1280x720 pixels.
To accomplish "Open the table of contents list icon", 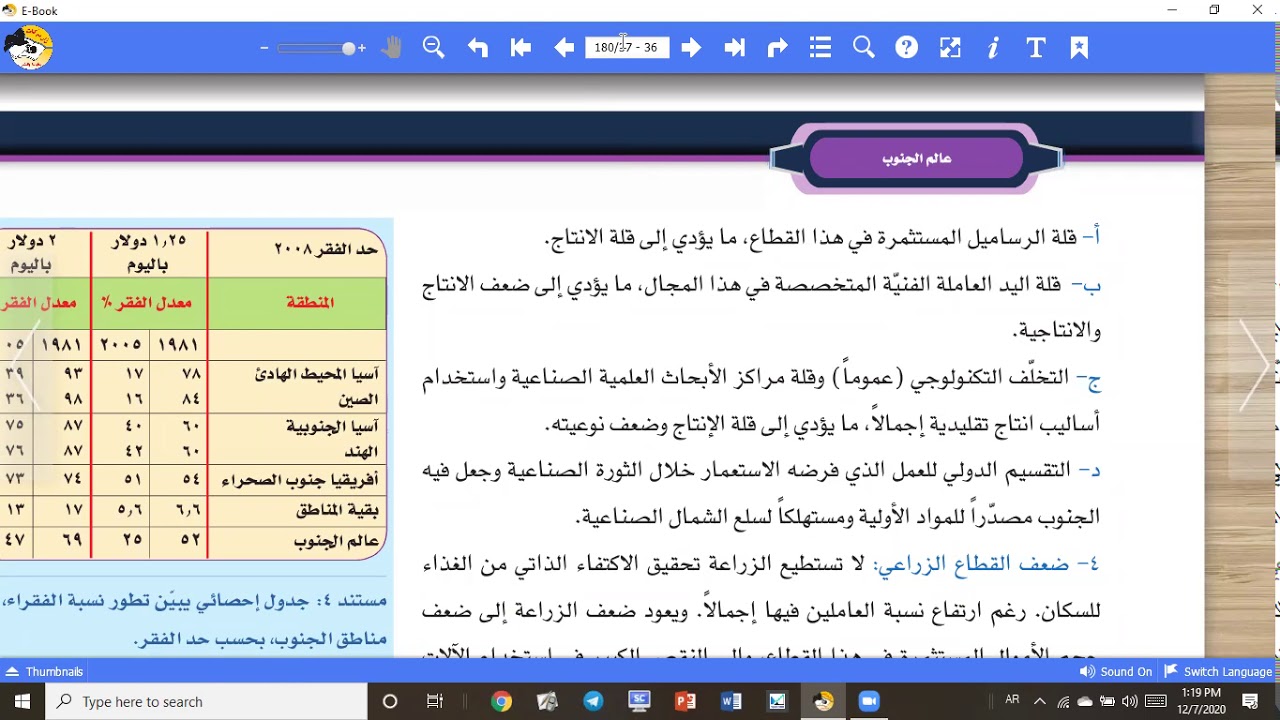I will pos(821,47).
